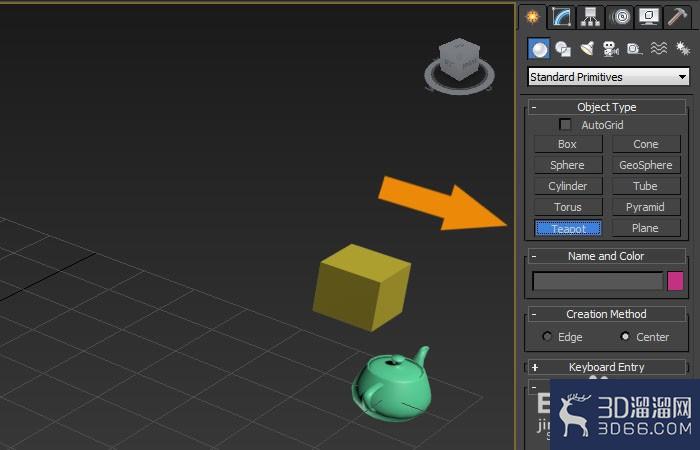Open the Hierarchy panel tab
This screenshot has height=450, width=700.
[590, 17]
